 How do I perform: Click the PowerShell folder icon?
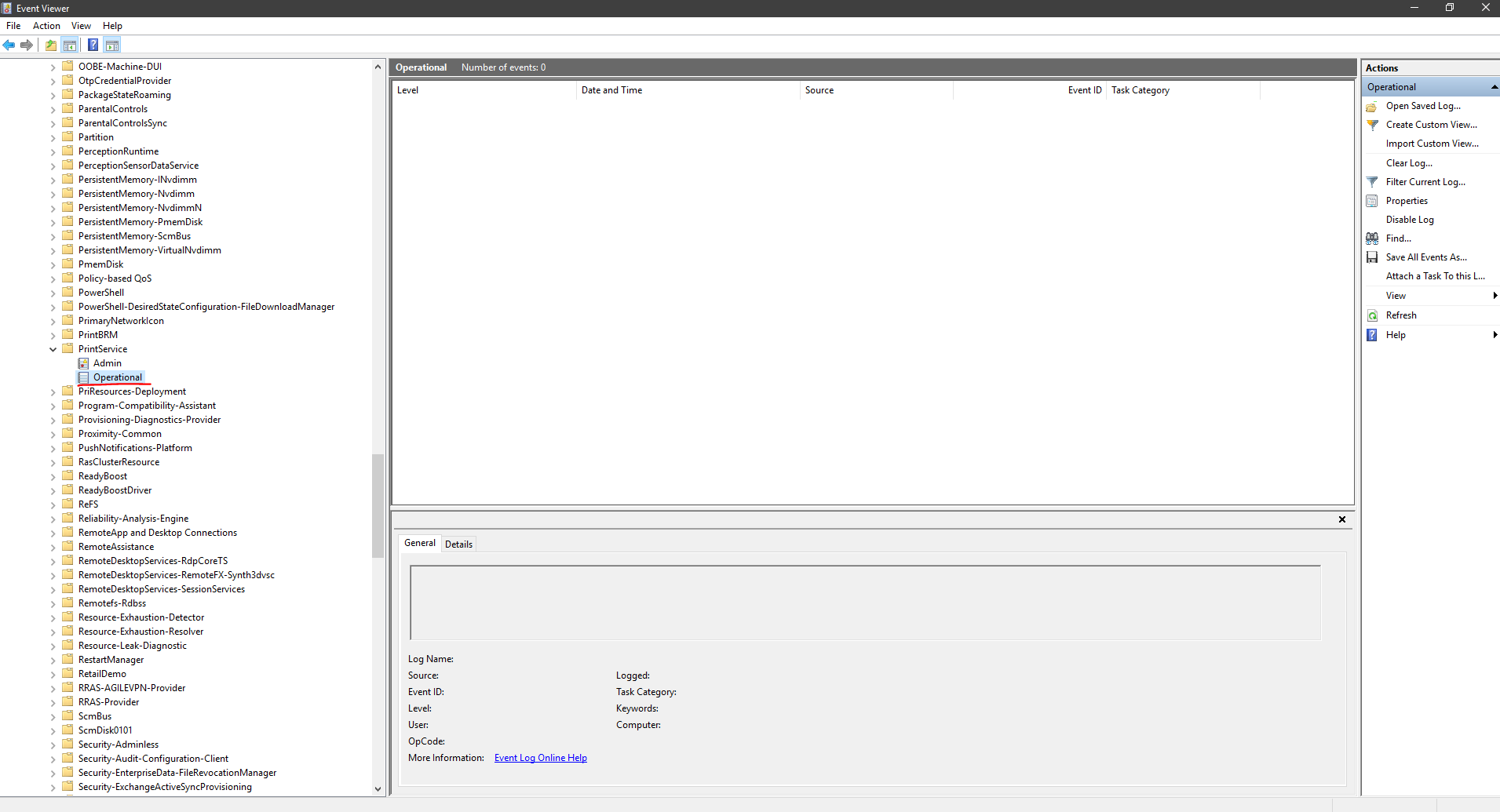coord(68,293)
